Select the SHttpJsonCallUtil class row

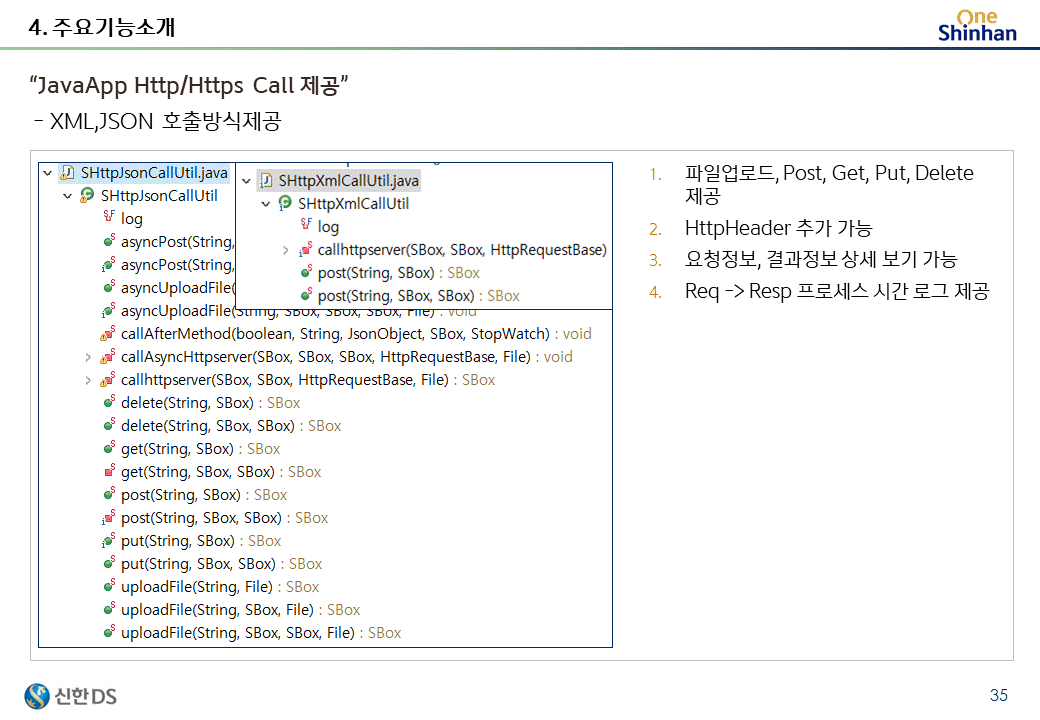tap(159, 196)
